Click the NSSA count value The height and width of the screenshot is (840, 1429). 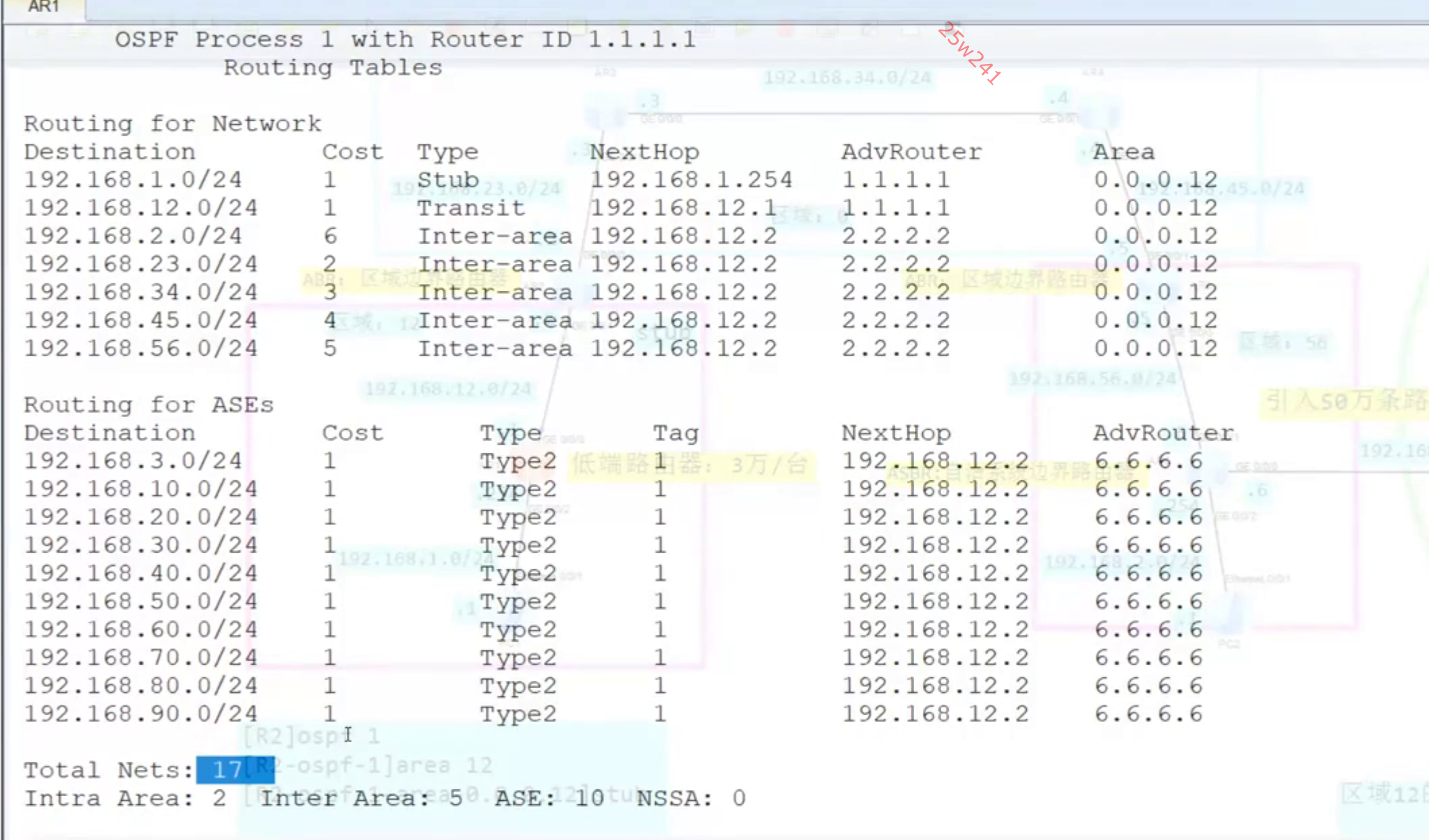point(739,798)
